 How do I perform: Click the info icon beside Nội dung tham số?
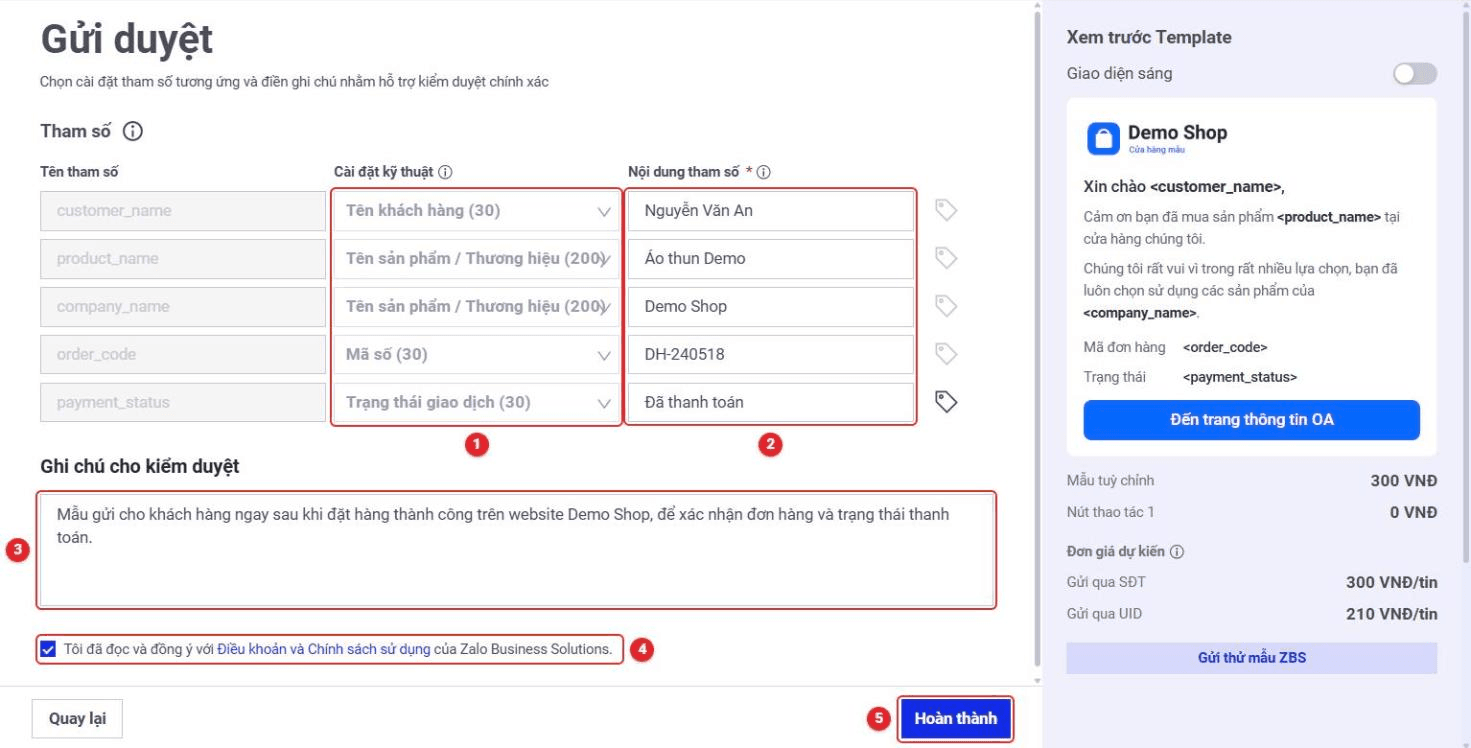(764, 172)
